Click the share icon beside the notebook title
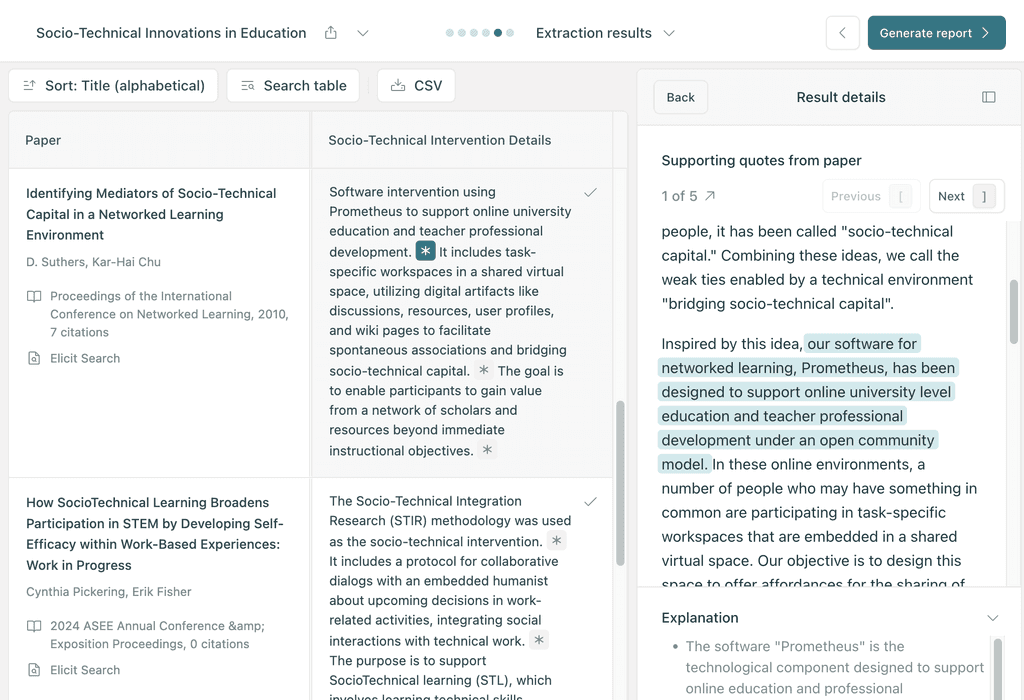1024x700 pixels. (330, 32)
